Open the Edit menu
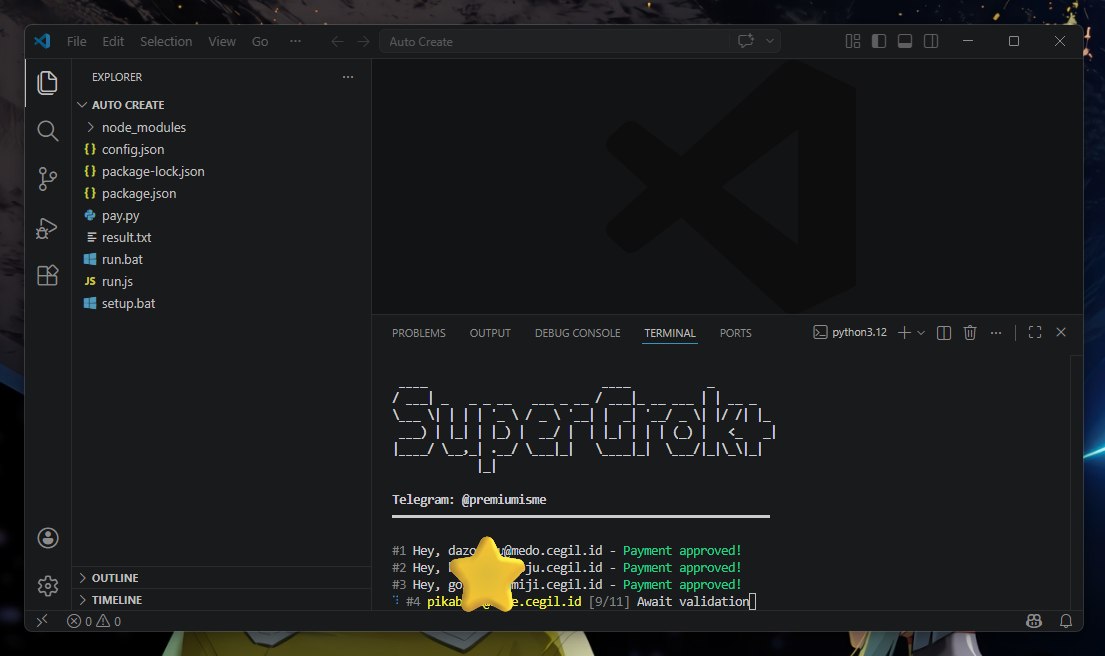Viewport: 1105px width, 656px height. (113, 42)
